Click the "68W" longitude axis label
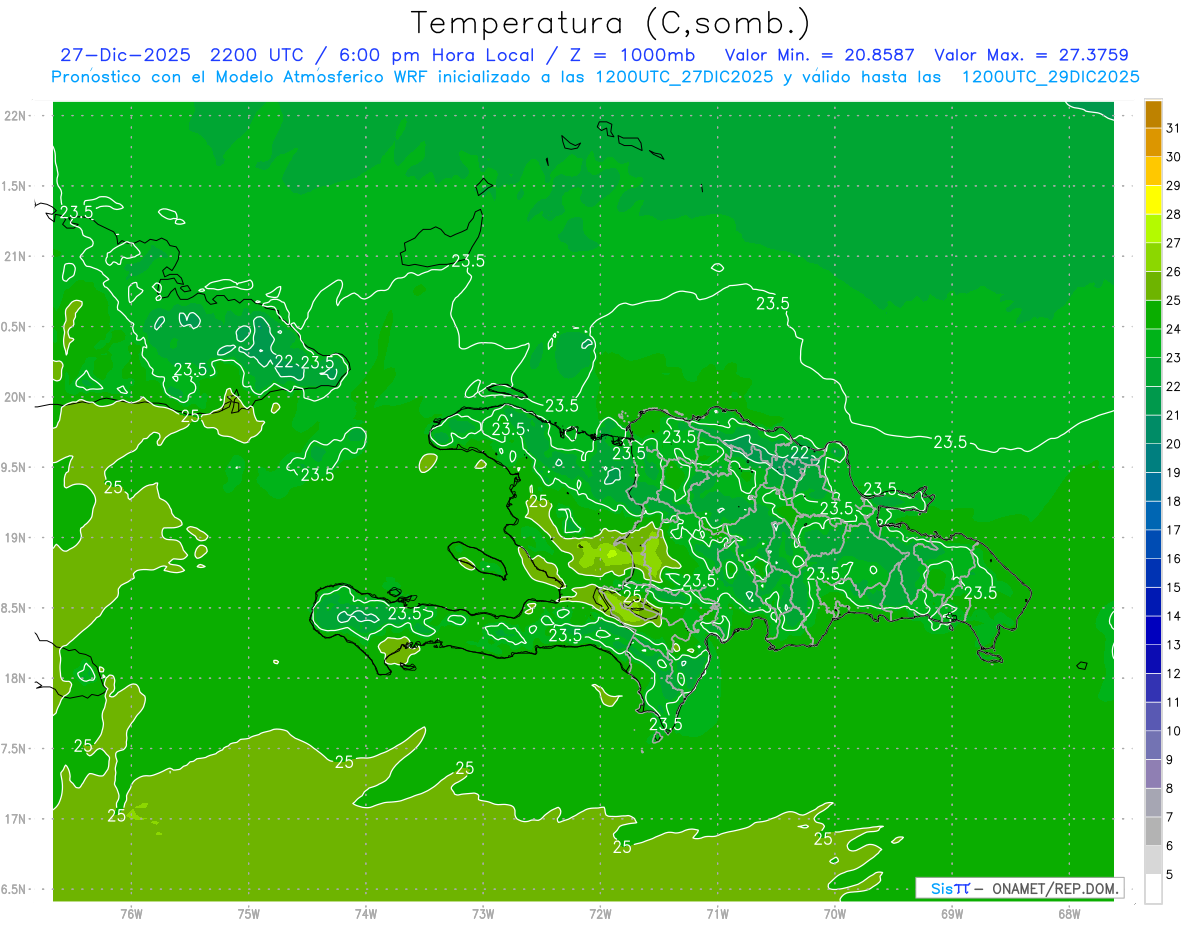 [x=1069, y=914]
